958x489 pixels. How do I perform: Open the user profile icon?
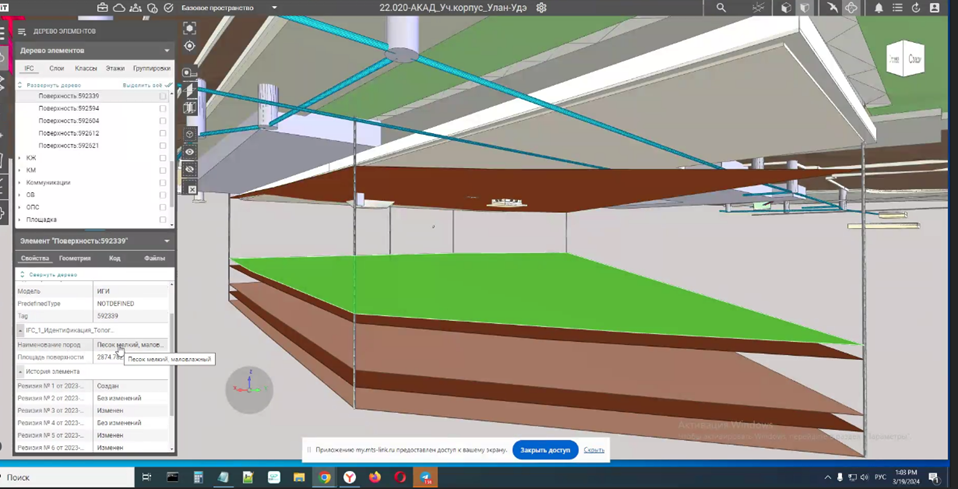pos(934,8)
